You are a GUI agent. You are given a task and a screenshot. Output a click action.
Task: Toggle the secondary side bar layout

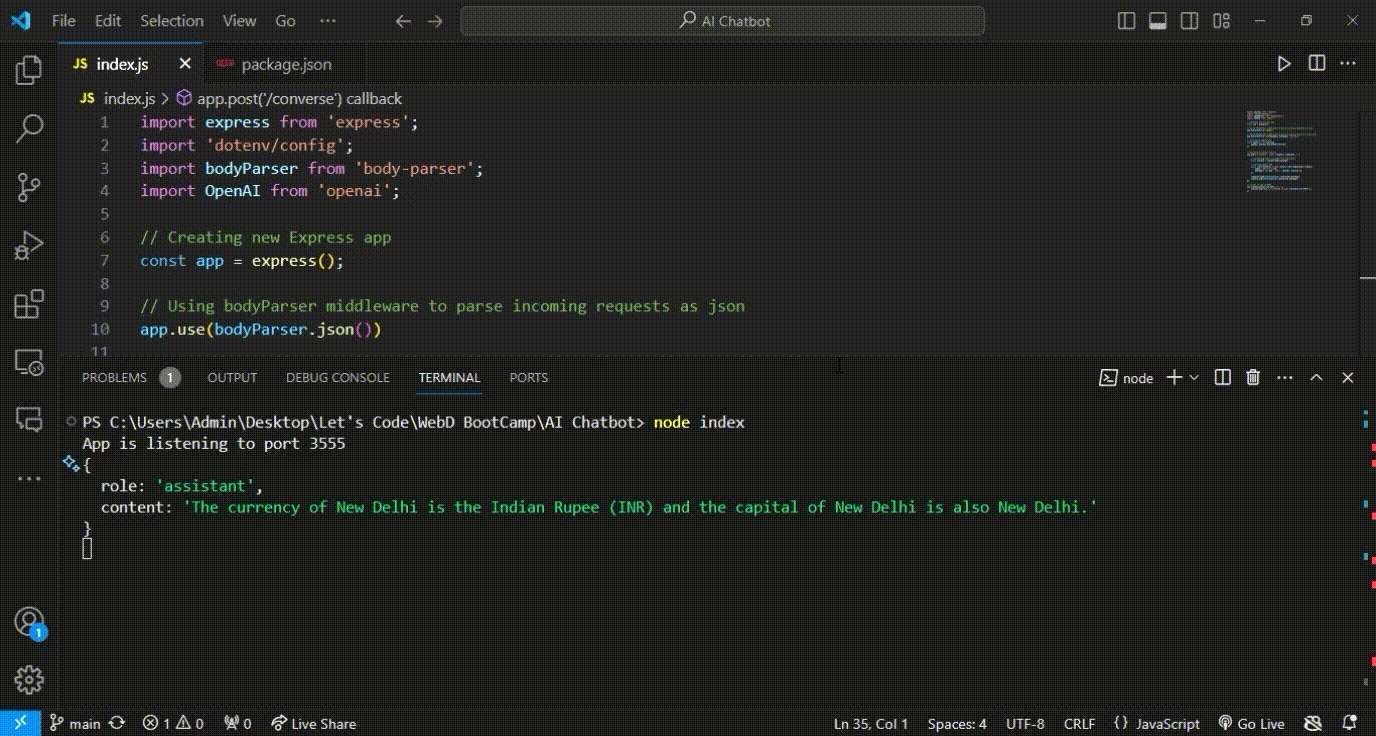coord(1189,21)
